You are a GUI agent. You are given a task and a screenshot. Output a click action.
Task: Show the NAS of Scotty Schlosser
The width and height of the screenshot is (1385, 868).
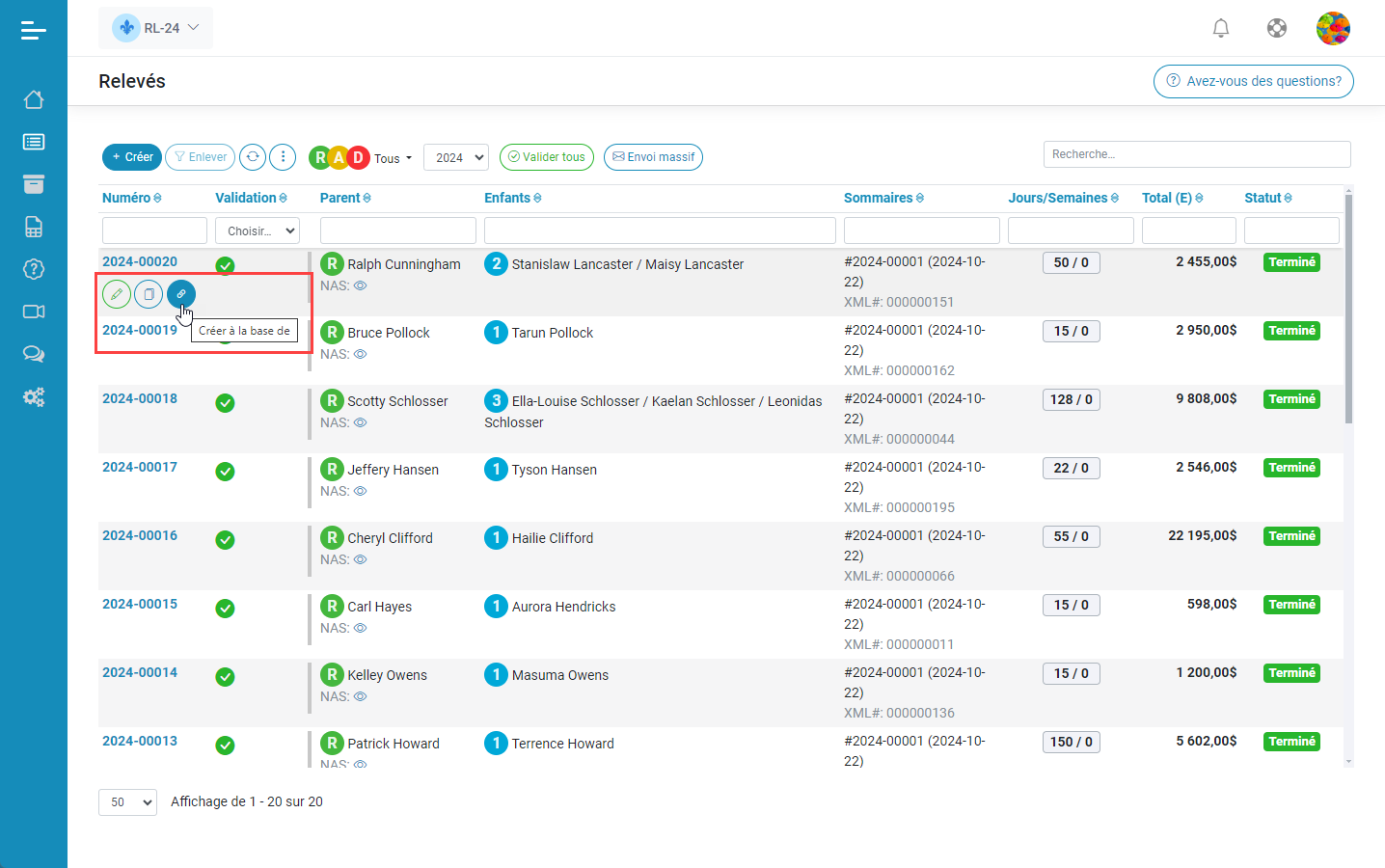(361, 422)
